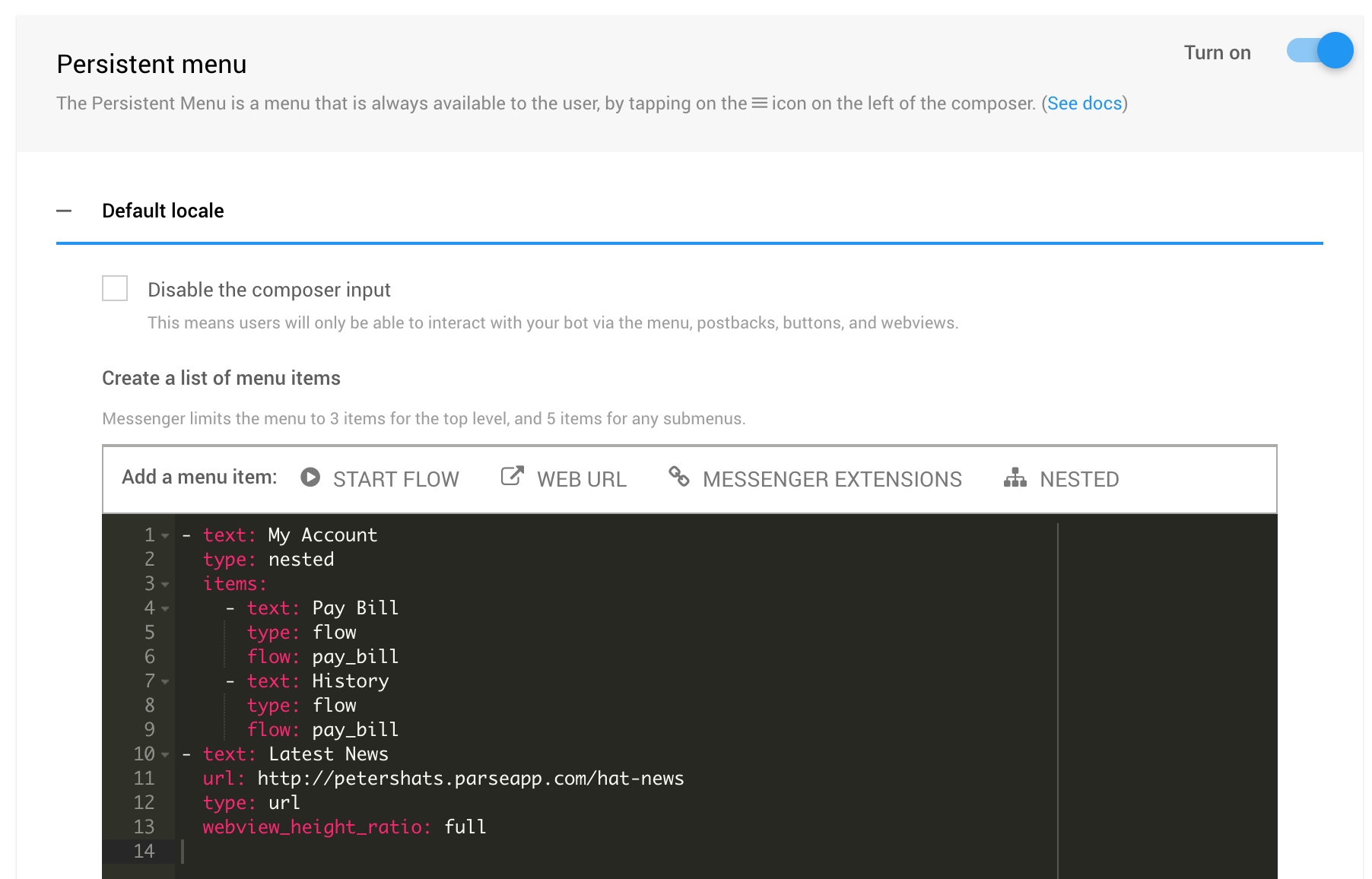Click the 'webview_height_ratio:' key
Screen dimensions: 1372x879
click(x=317, y=827)
